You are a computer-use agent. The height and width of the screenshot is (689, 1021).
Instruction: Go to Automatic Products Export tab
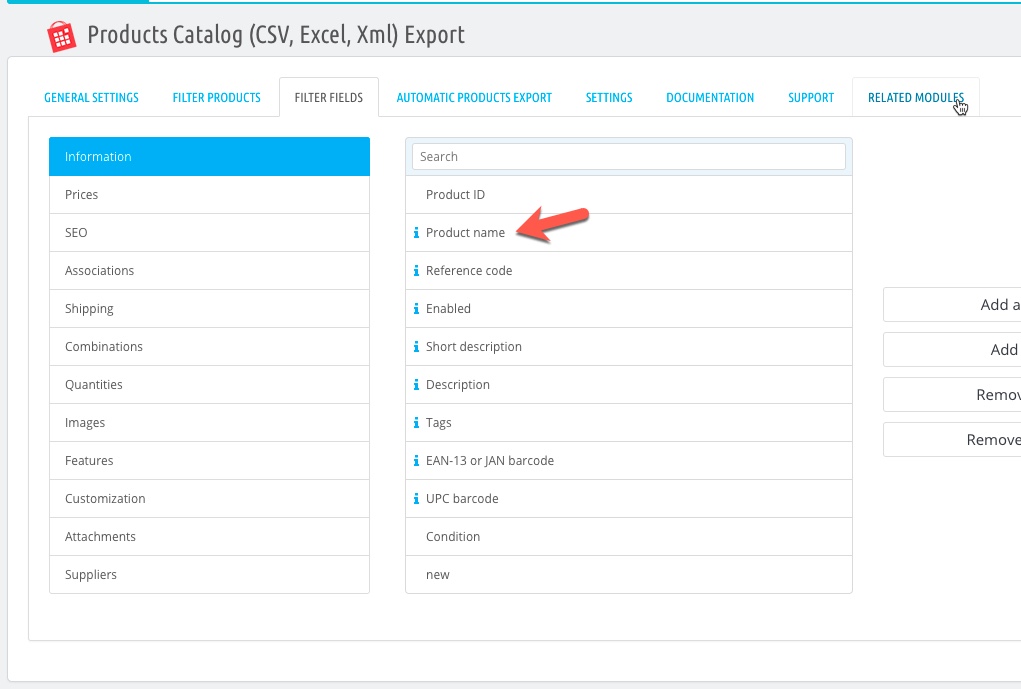[474, 98]
